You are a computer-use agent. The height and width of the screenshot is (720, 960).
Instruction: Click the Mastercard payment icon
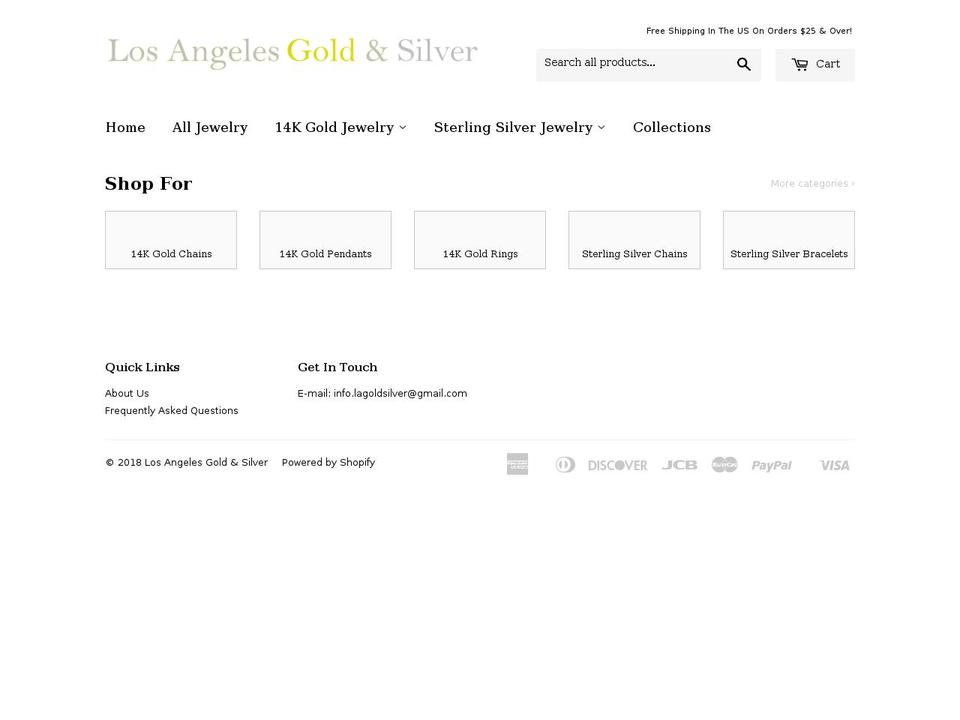(x=724, y=465)
